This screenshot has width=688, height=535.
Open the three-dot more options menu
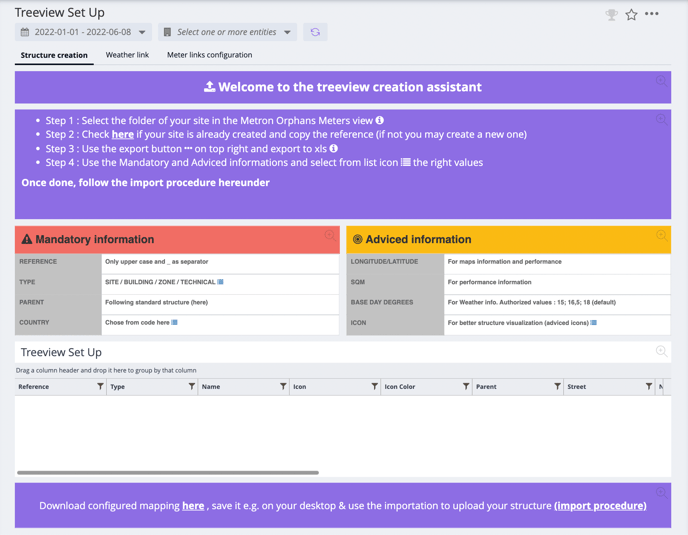click(x=652, y=14)
